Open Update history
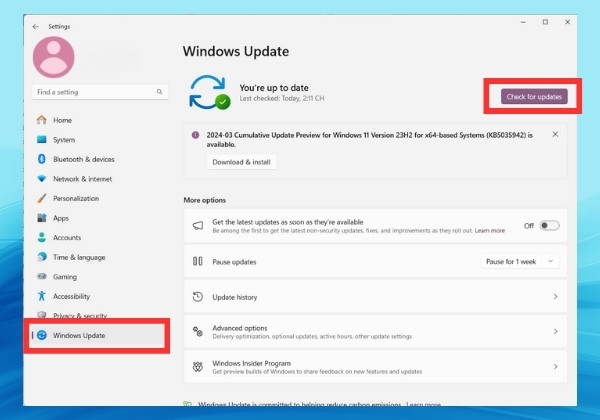 tap(375, 297)
